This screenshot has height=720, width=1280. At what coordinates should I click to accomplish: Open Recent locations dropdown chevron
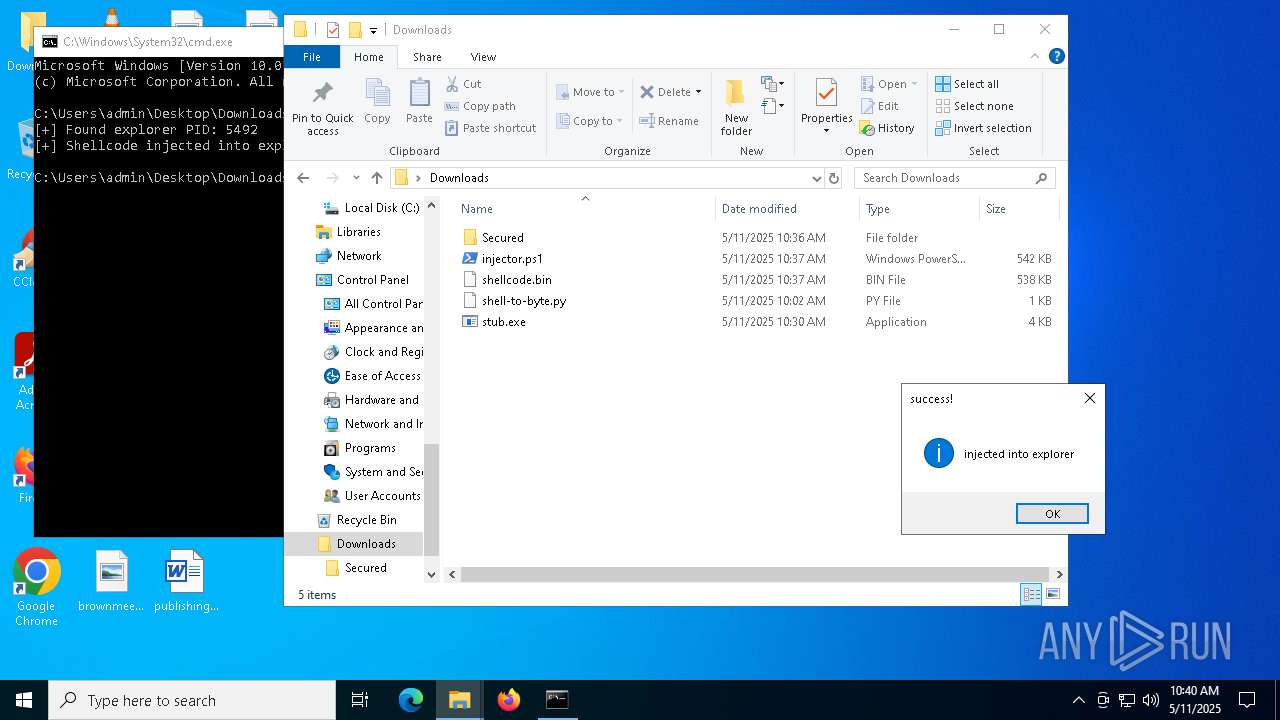pyautogui.click(x=355, y=178)
